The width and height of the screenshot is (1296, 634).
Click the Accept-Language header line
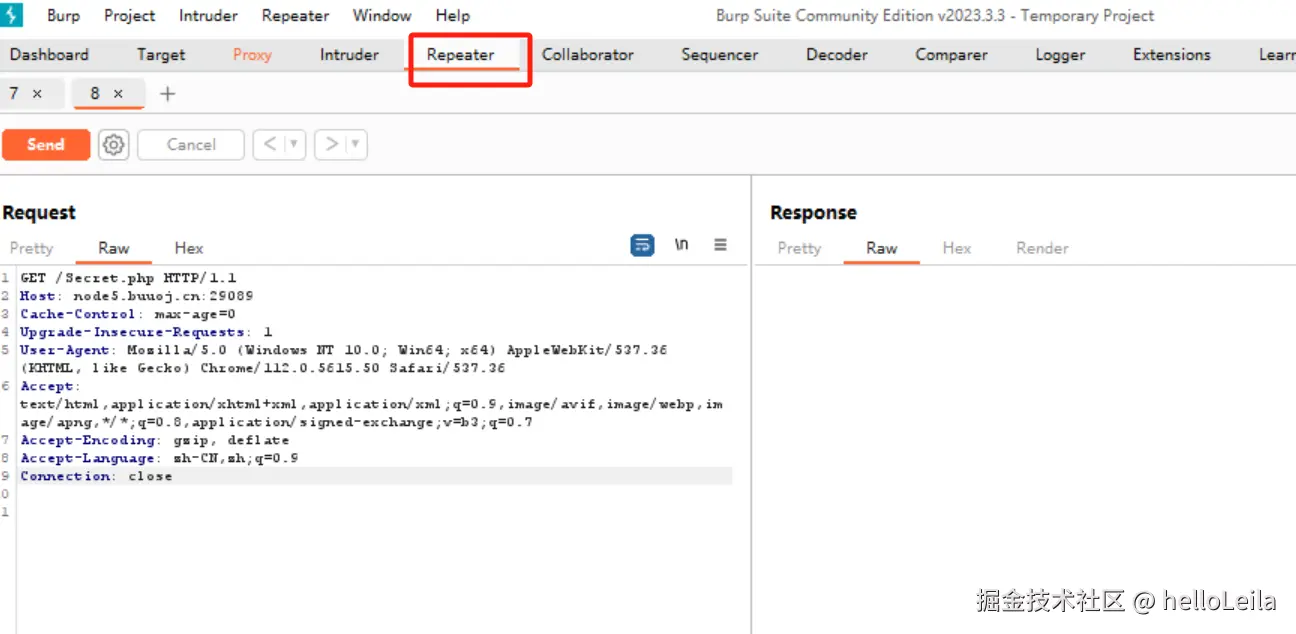(159, 458)
